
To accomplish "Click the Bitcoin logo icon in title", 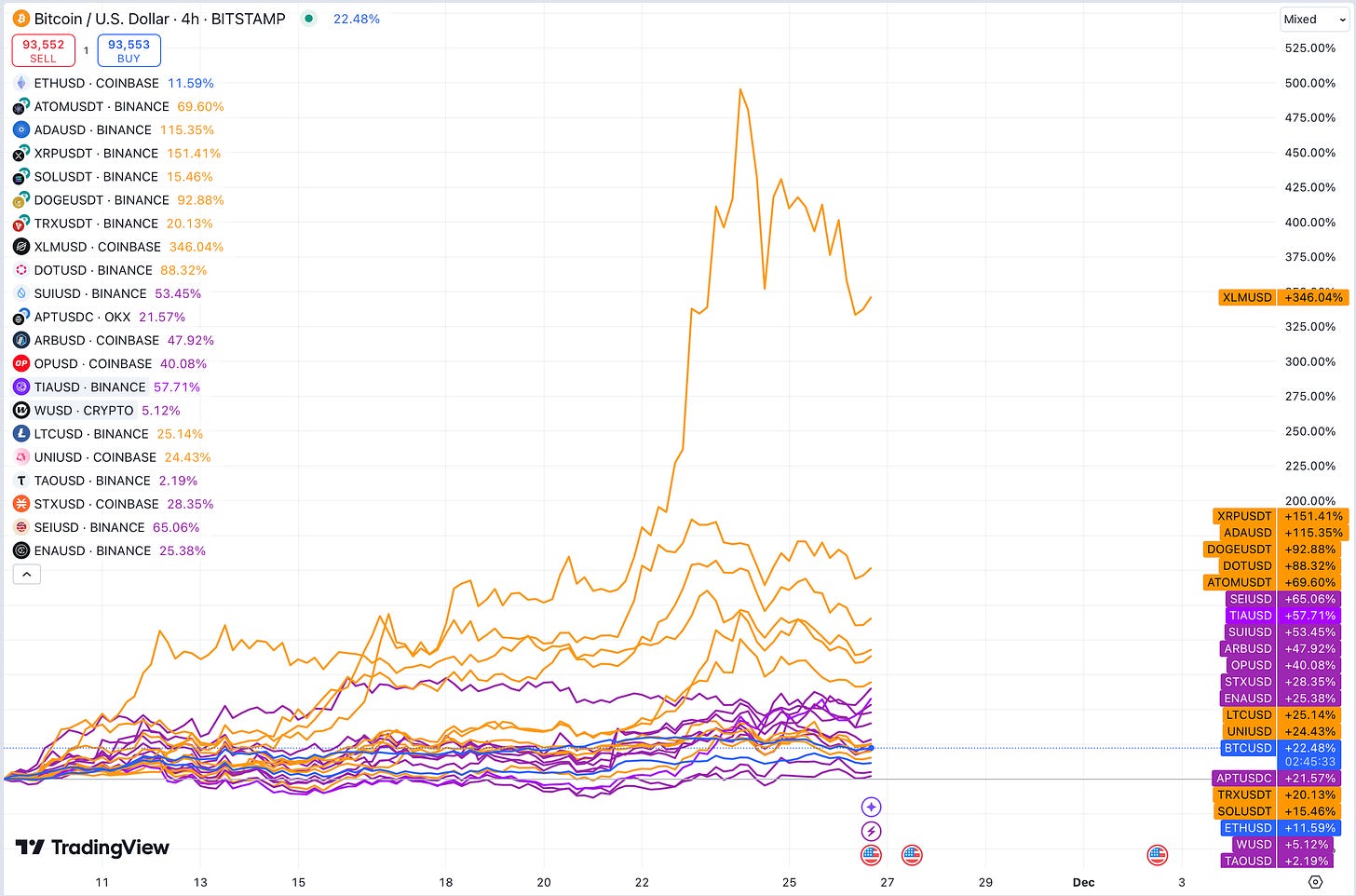I will 20,19.
